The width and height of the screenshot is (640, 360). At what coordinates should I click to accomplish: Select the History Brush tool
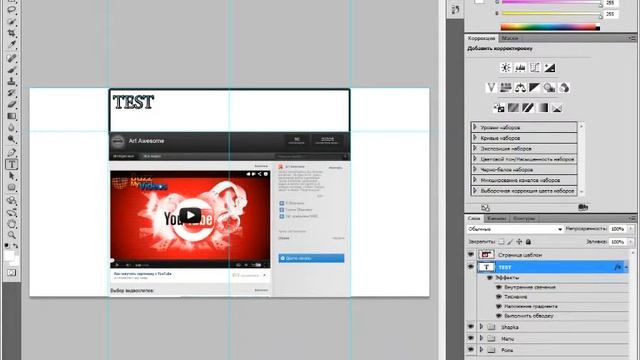[11, 93]
